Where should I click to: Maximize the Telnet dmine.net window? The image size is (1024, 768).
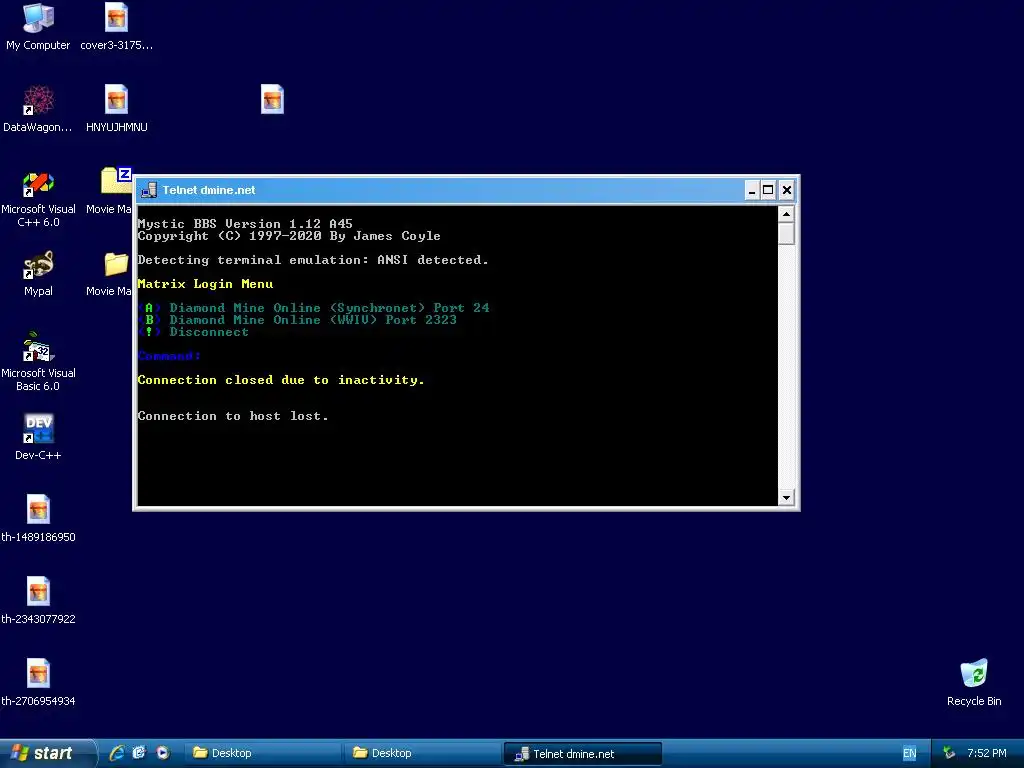click(769, 190)
